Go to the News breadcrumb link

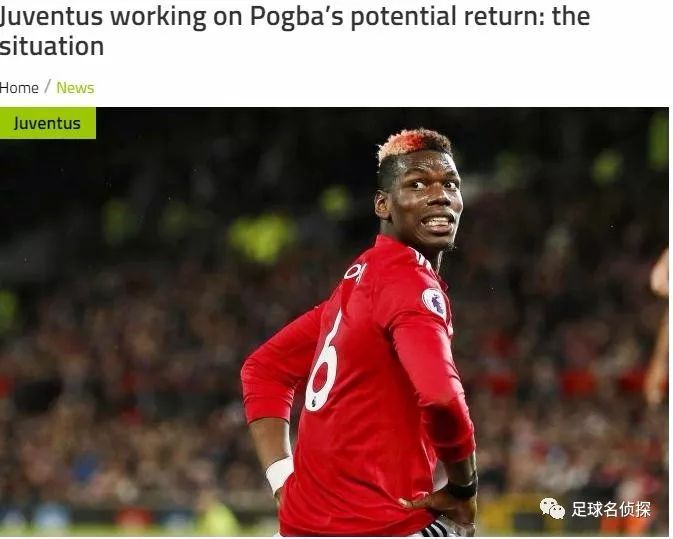pyautogui.click(x=75, y=88)
